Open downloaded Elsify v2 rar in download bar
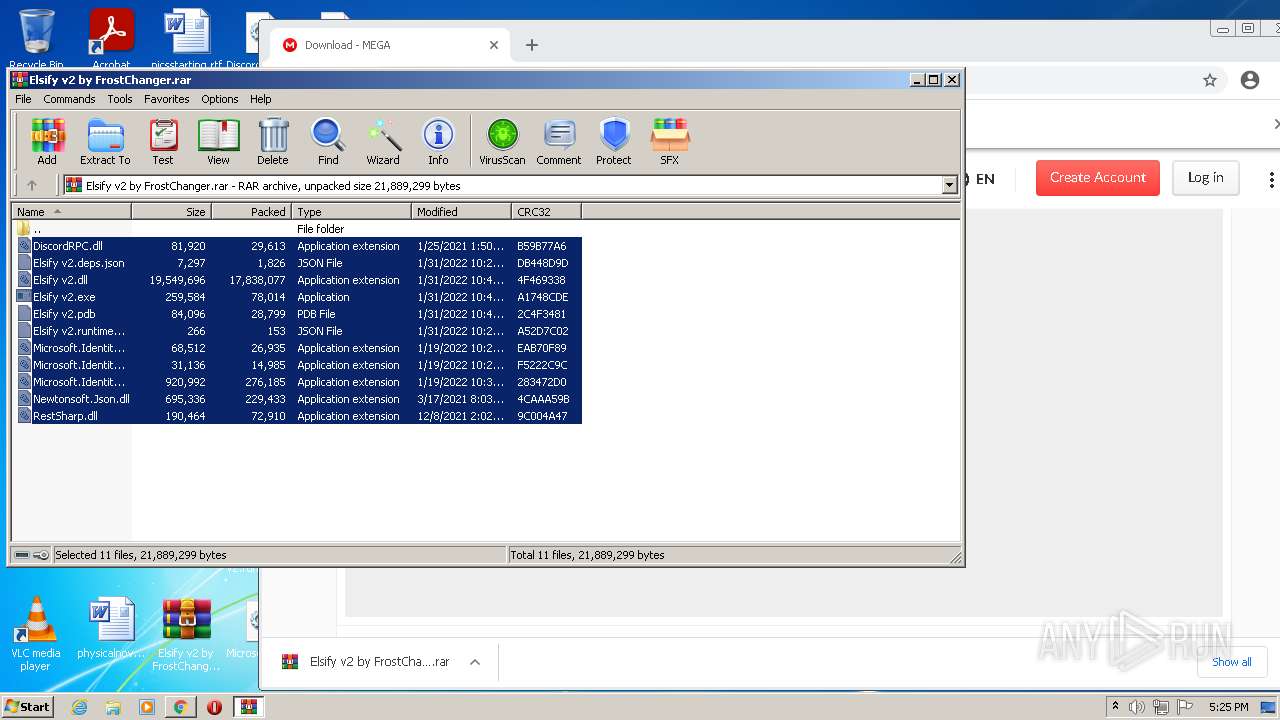This screenshot has width=1280, height=720. click(x=366, y=662)
